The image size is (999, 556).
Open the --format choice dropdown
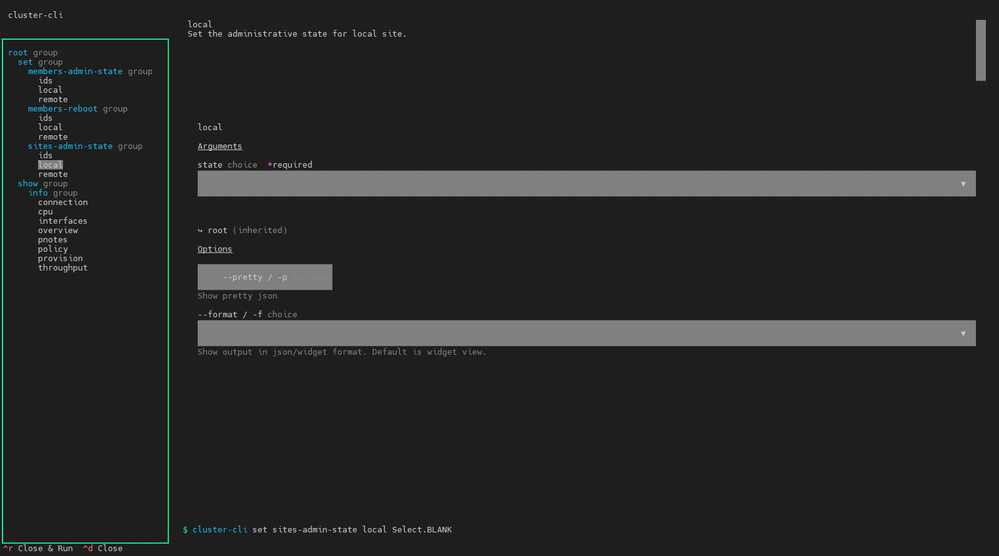586,333
